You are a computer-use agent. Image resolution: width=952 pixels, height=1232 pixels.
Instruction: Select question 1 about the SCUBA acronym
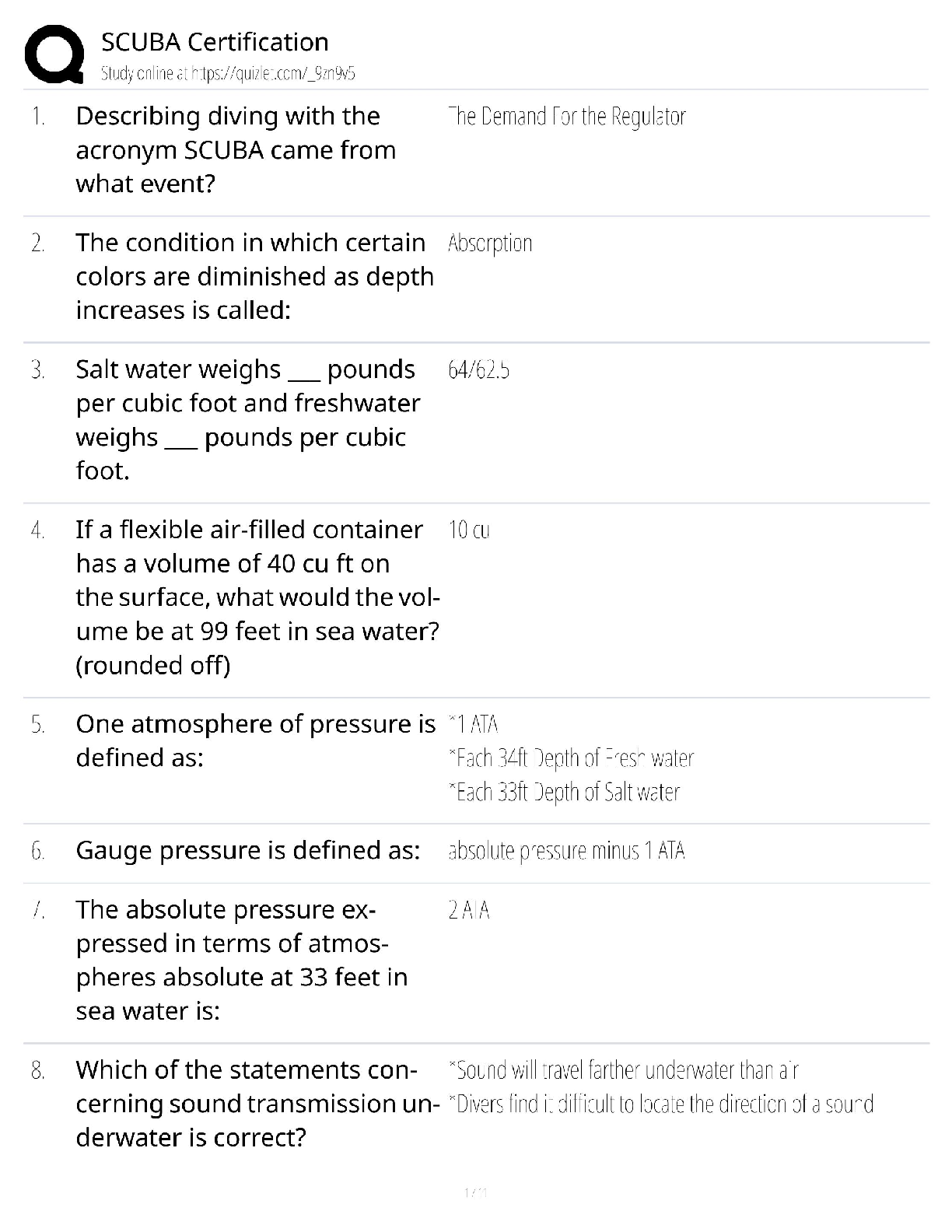[x=236, y=150]
